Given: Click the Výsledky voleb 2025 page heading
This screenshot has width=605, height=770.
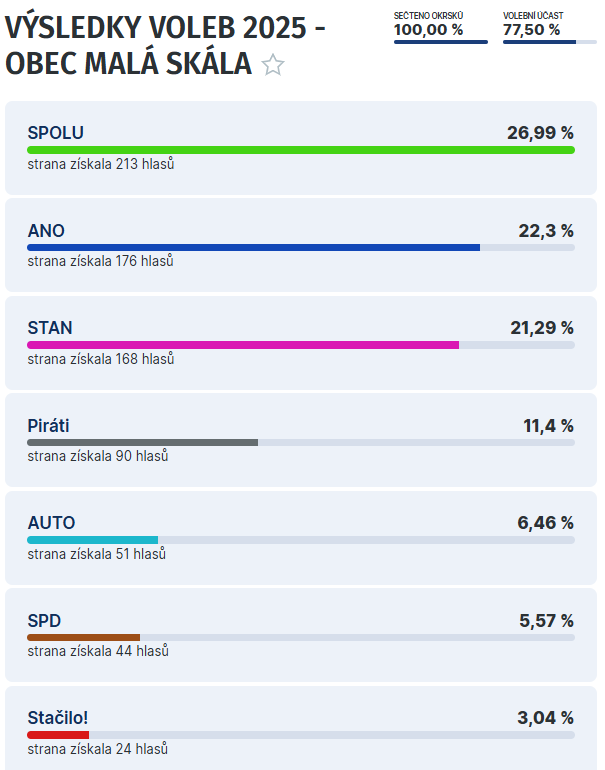Looking at the screenshot, I should pos(165,28).
